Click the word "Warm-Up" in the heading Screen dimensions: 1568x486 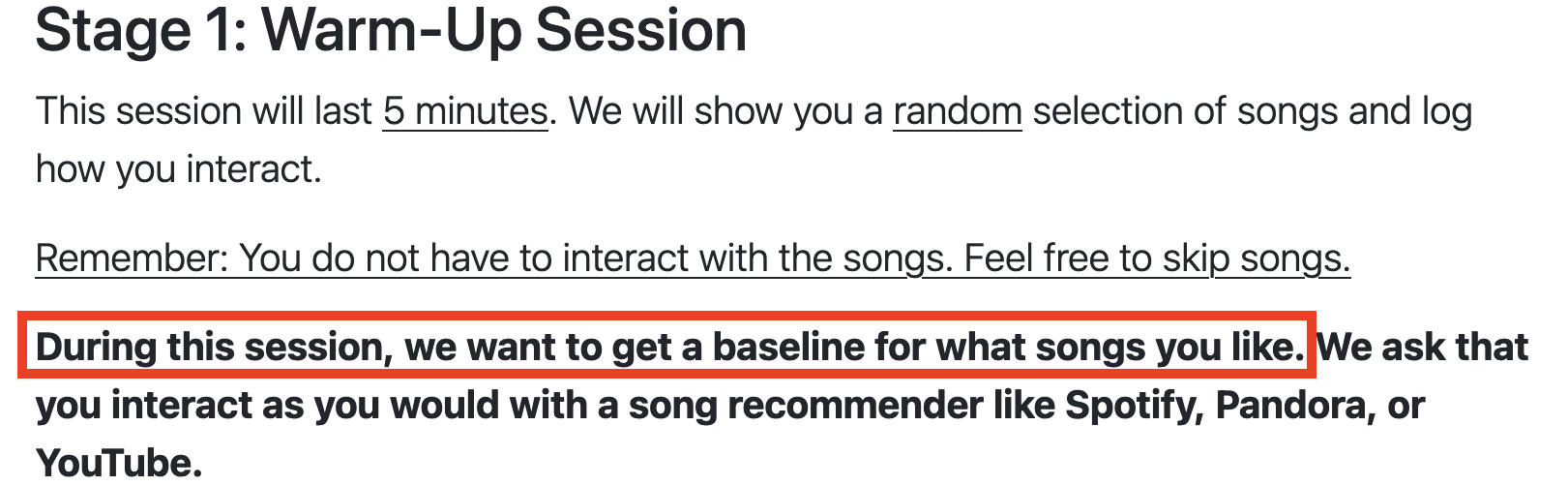394,31
